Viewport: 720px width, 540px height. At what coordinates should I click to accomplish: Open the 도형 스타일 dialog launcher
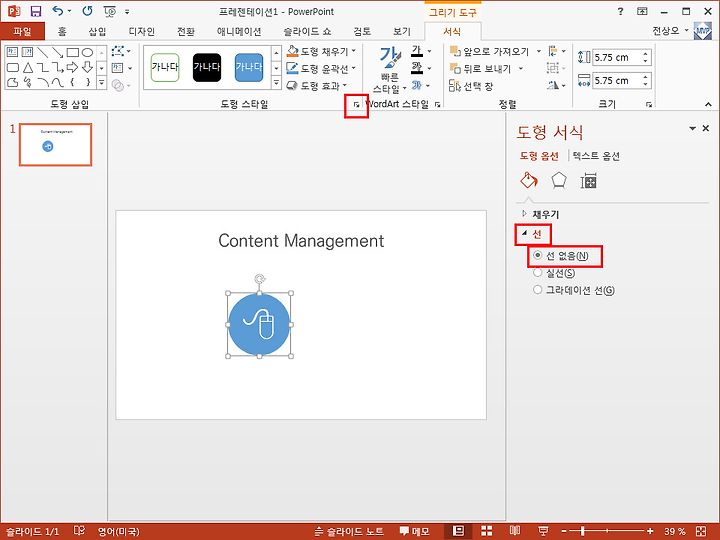pos(356,105)
